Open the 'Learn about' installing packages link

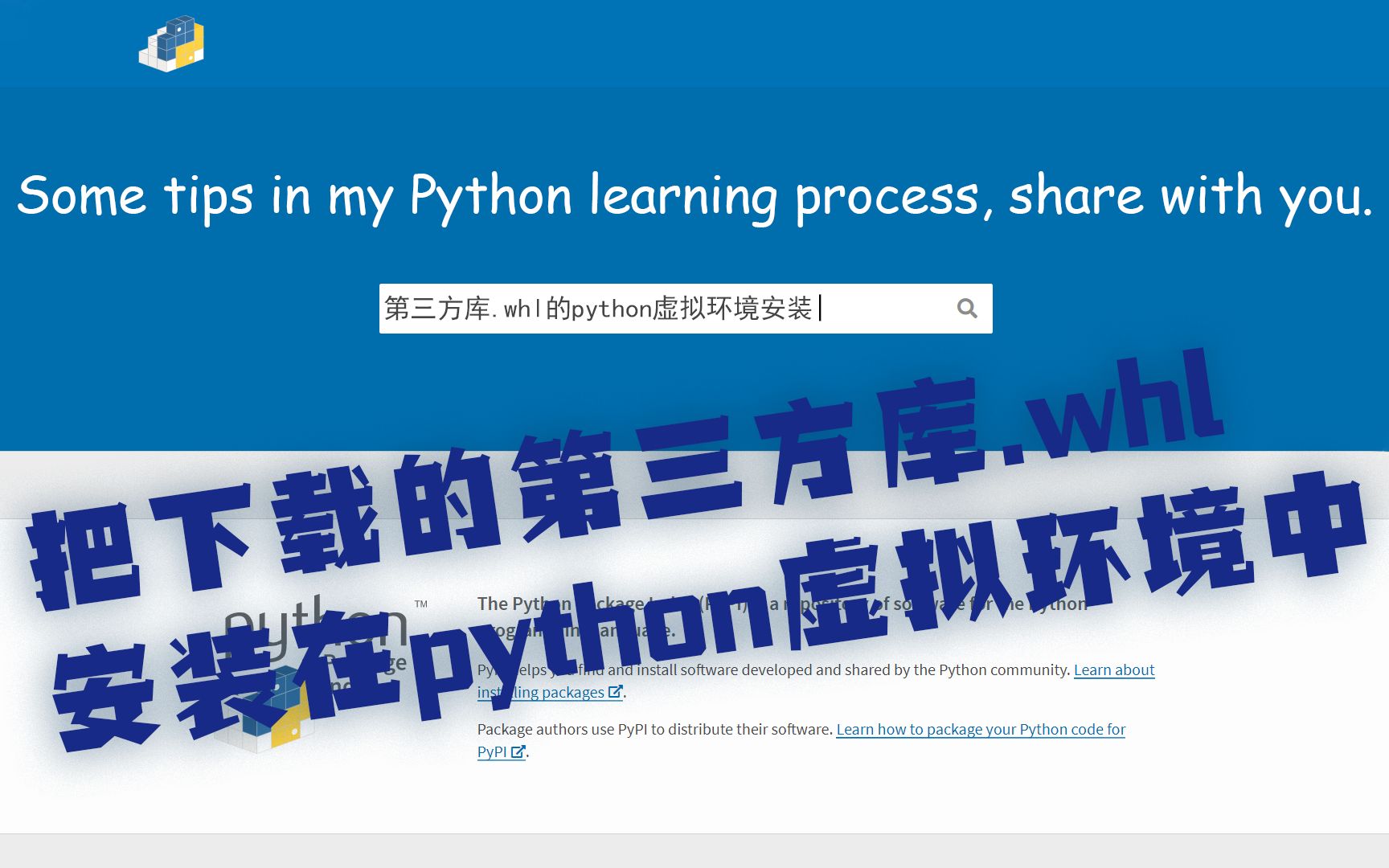(1114, 669)
